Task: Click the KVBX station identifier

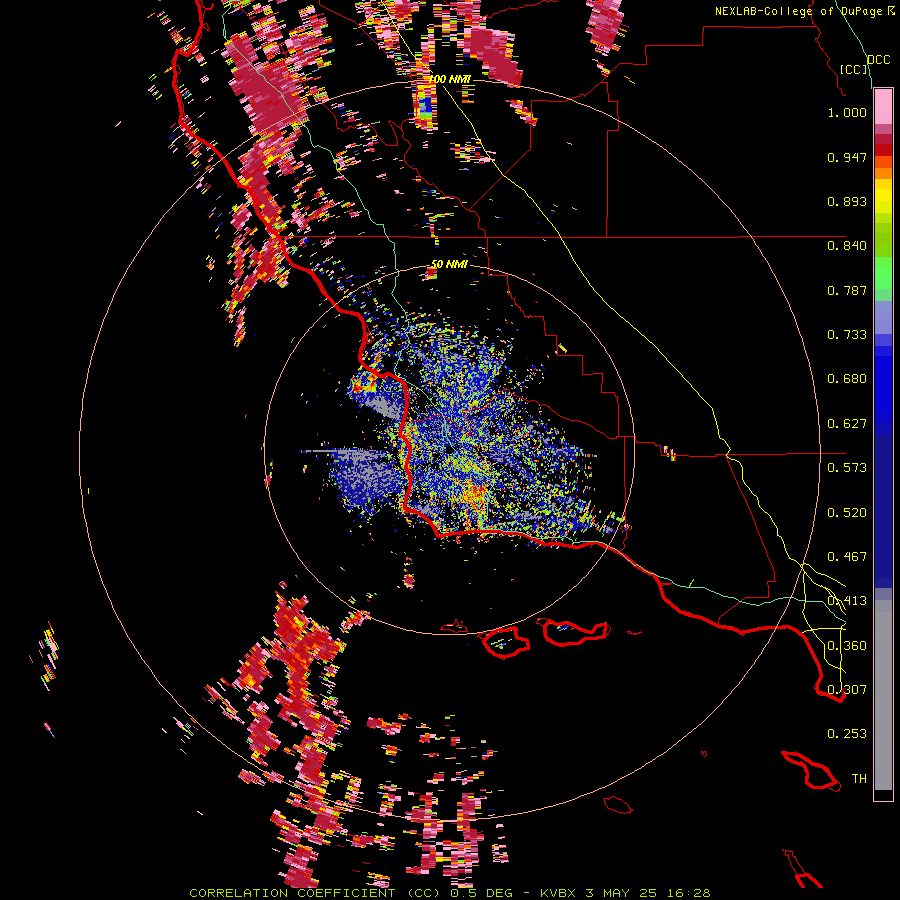Action: [x=559, y=893]
